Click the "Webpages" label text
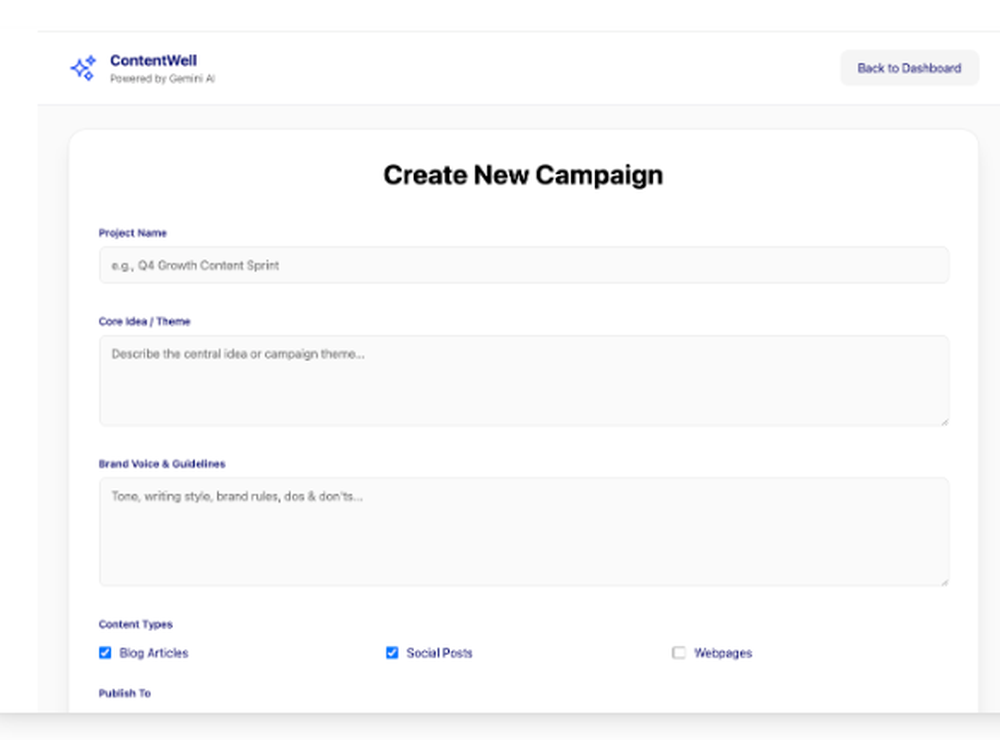 click(x=722, y=653)
